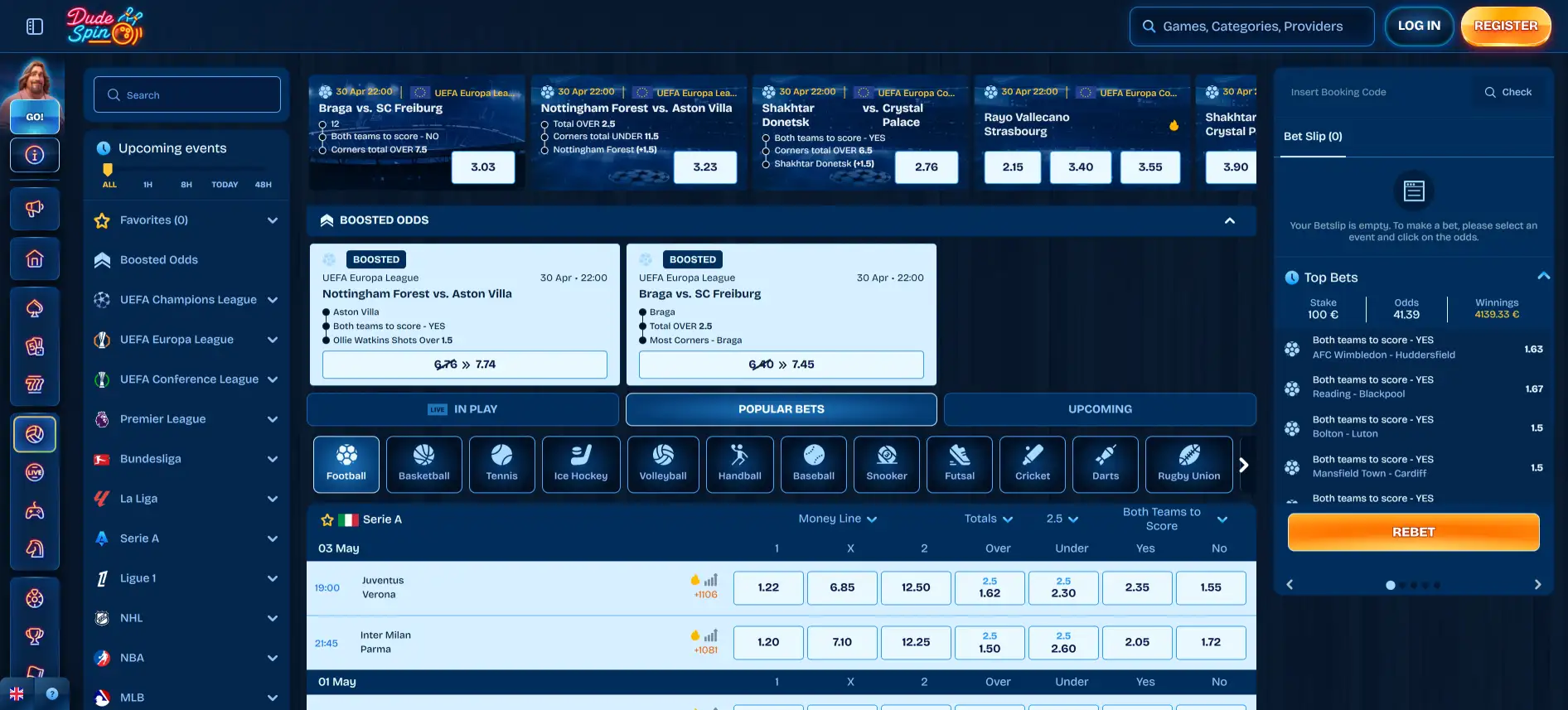Viewport: 1568px width, 710px height.
Task: Open live betting icon in sidebar
Action: click(x=35, y=472)
